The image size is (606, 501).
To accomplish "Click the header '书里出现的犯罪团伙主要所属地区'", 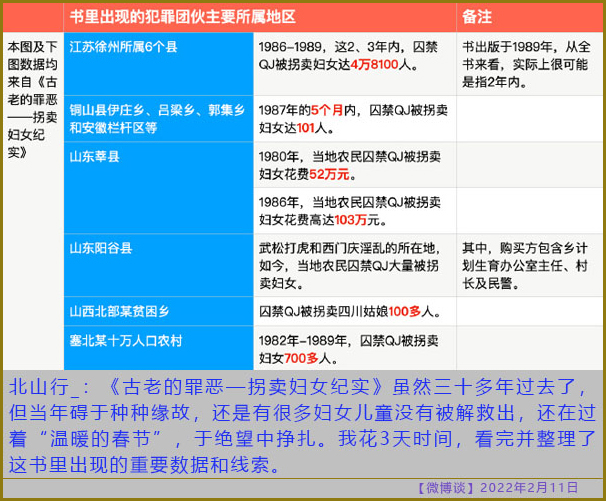I will (182, 17).
